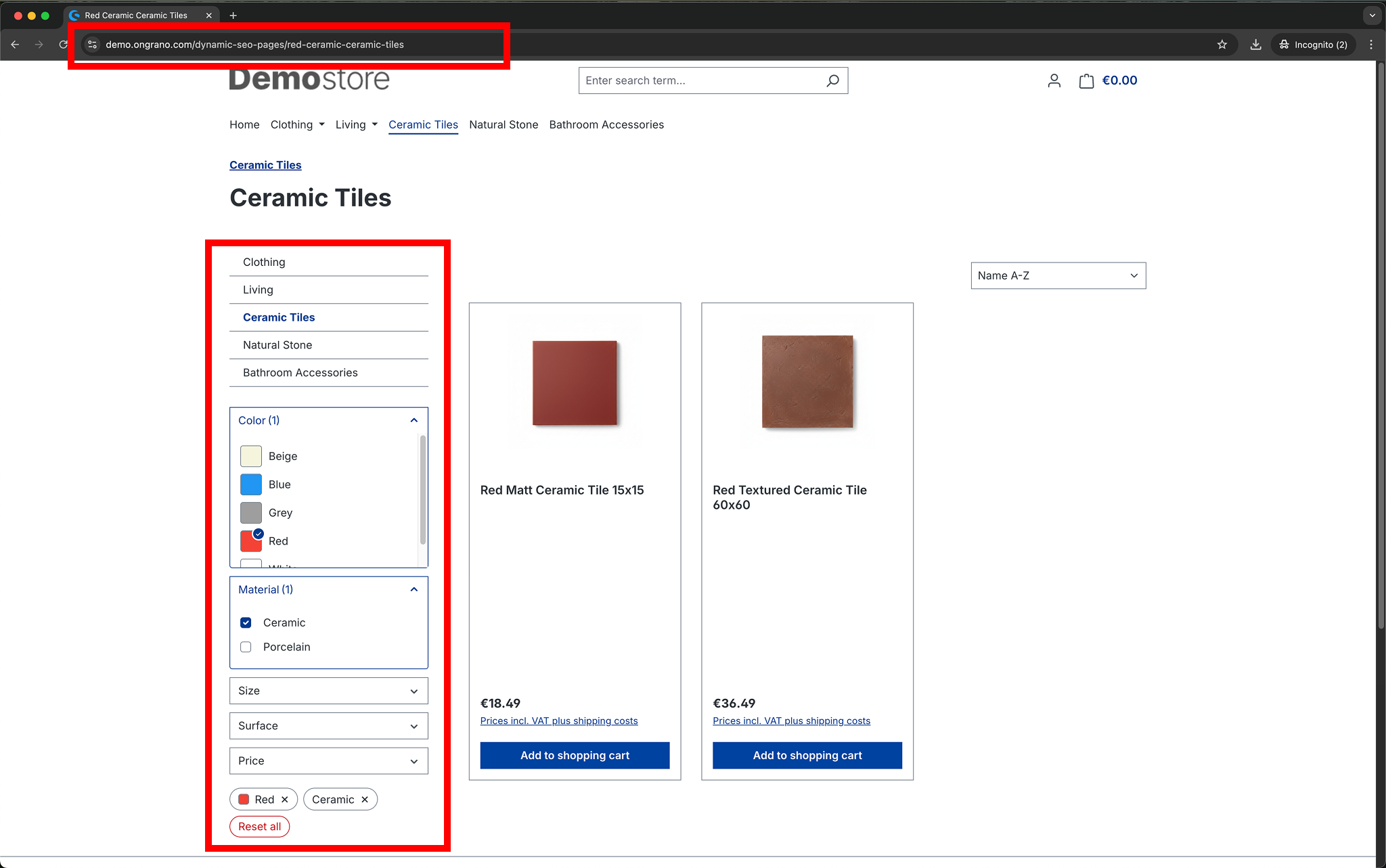Click the Red Textured Ceramic Tile image
Image resolution: width=1386 pixels, height=868 pixels.
click(807, 382)
